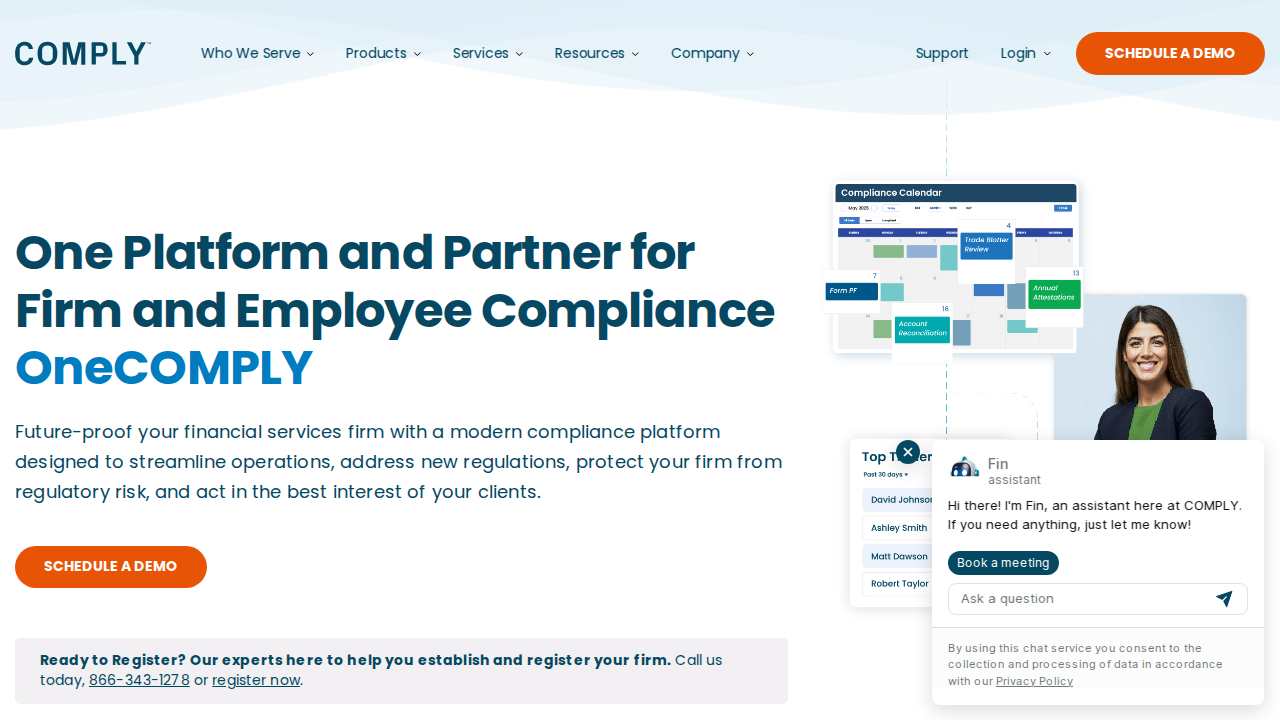The width and height of the screenshot is (1280, 720).
Task: Click the OneCOMPLY heading text
Action: pos(164,368)
